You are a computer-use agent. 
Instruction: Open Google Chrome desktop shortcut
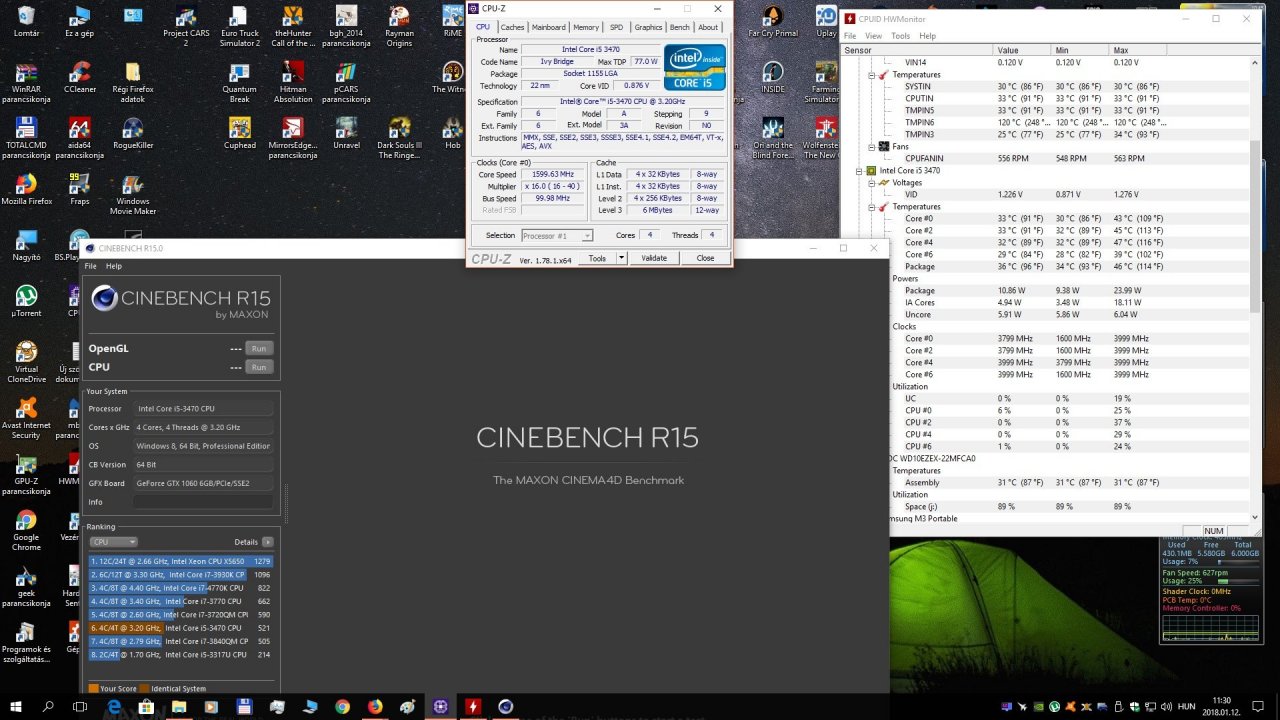(x=26, y=530)
